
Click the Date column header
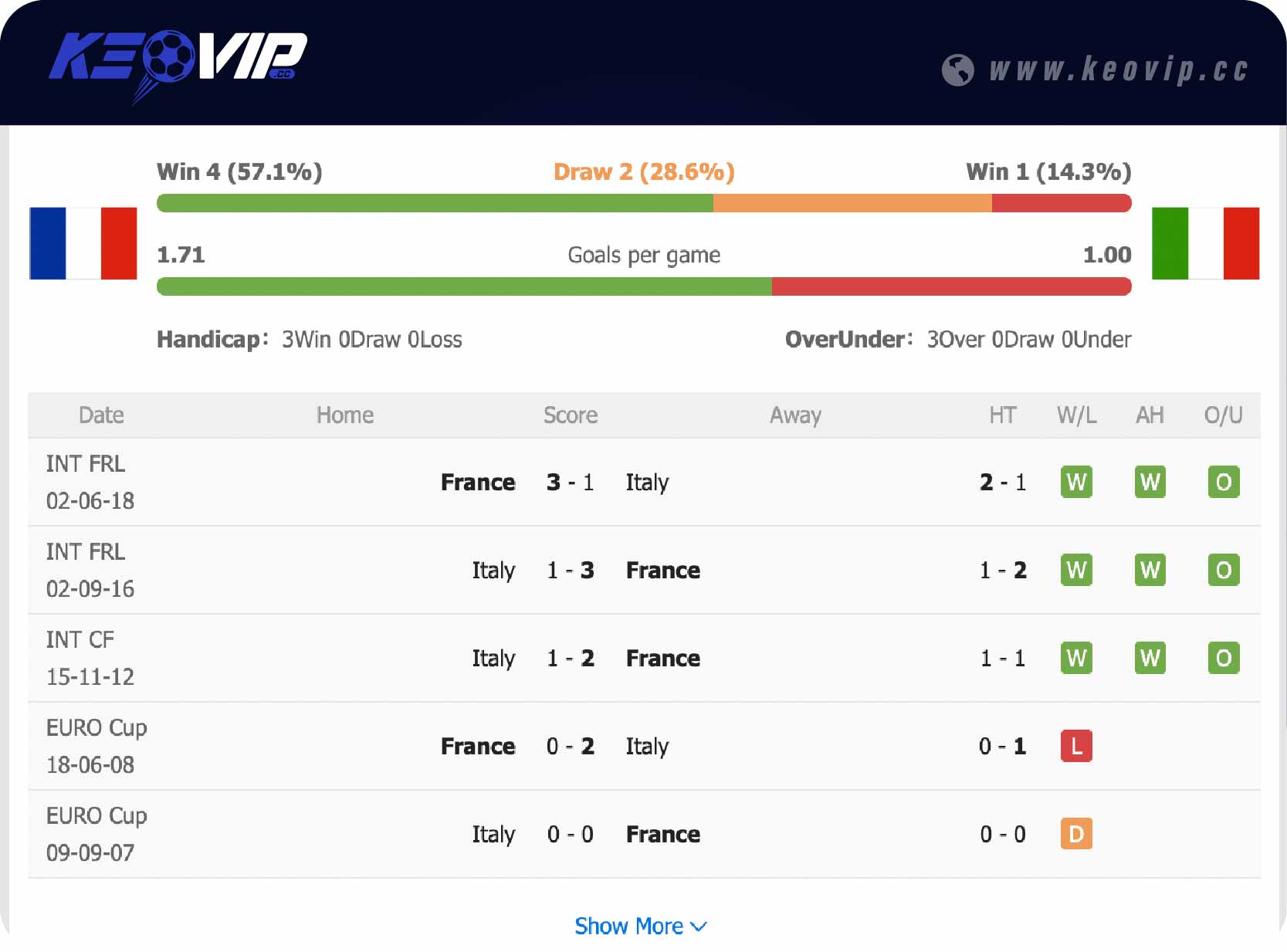101,415
